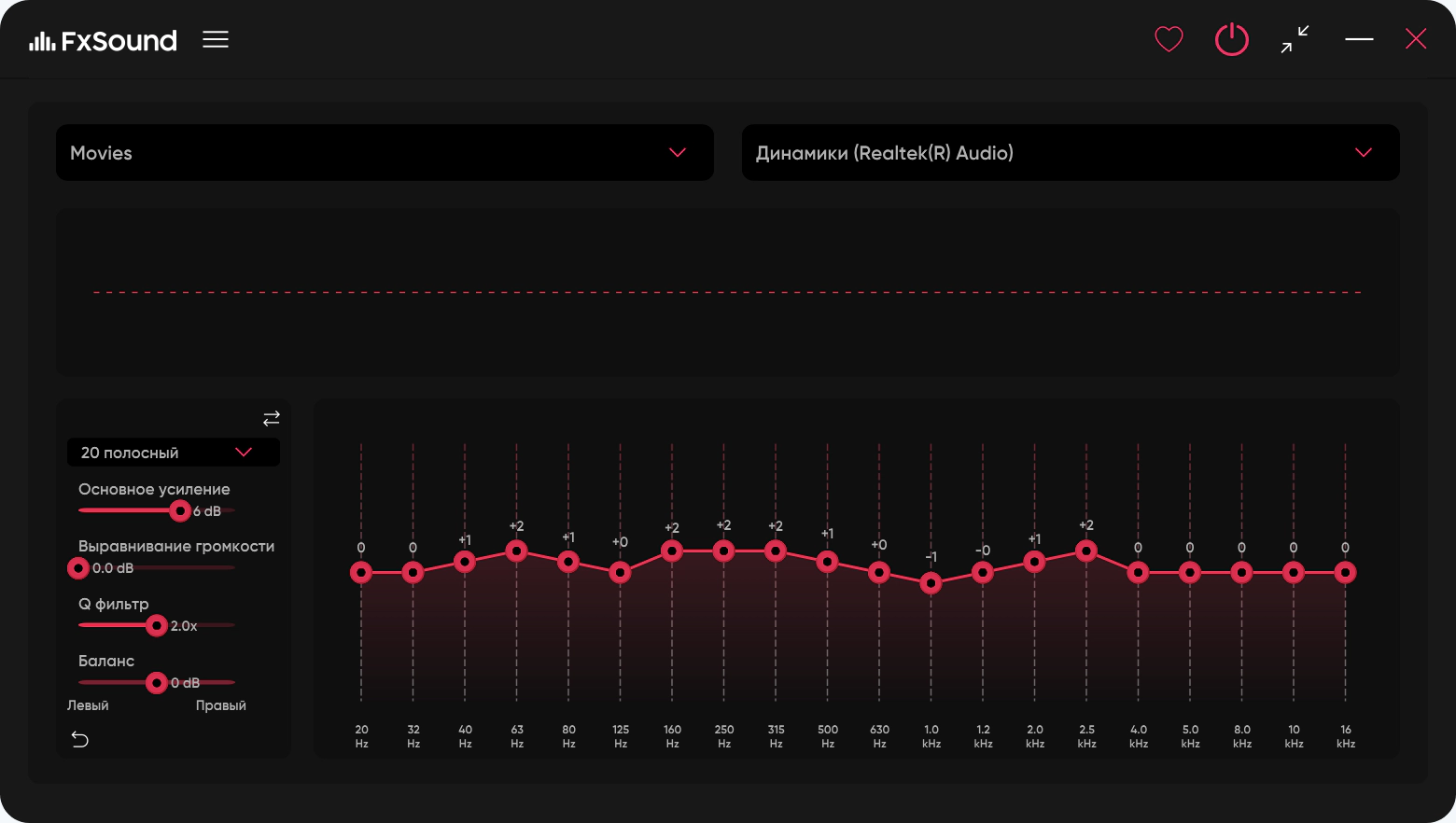Click the Баланс slider knob
The image size is (1456, 823).
tap(157, 683)
